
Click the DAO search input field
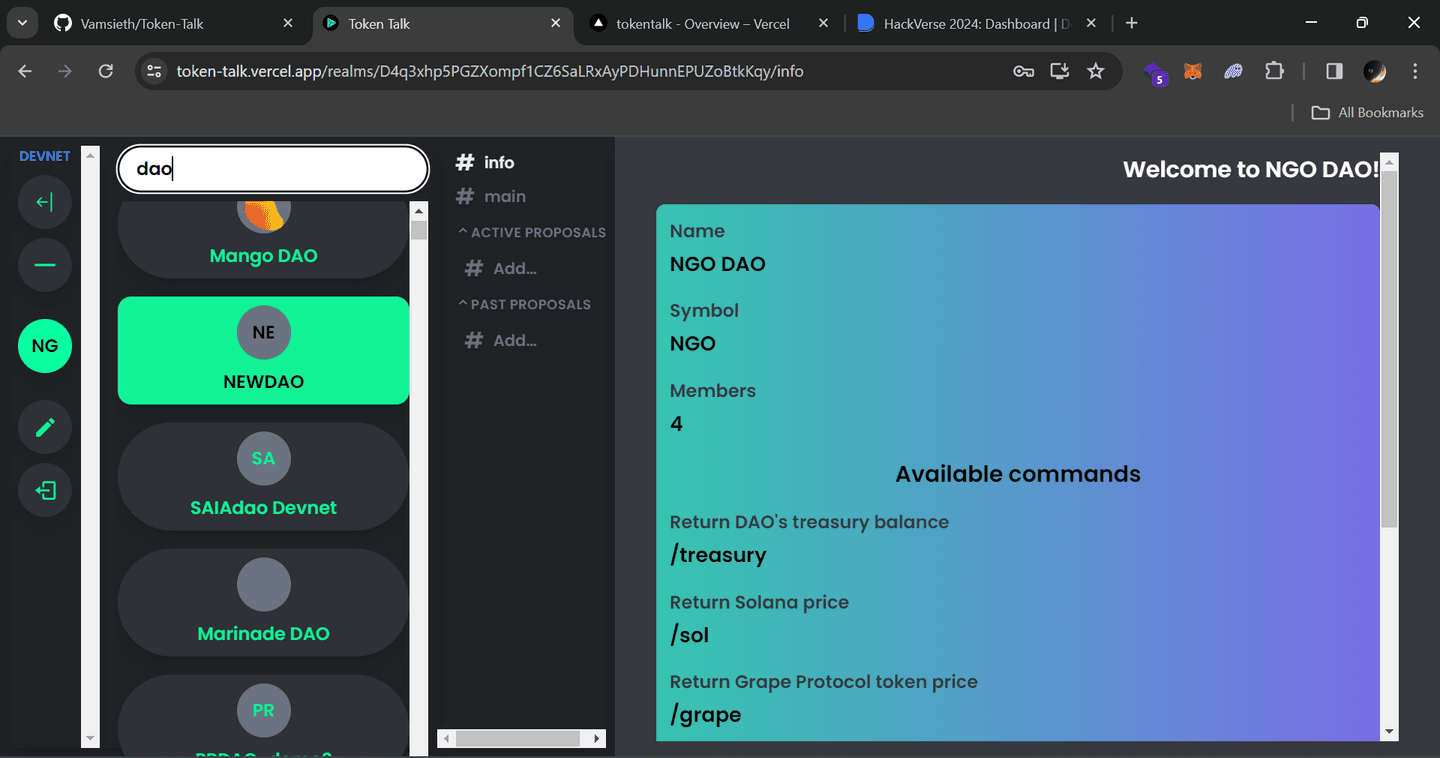pos(273,169)
